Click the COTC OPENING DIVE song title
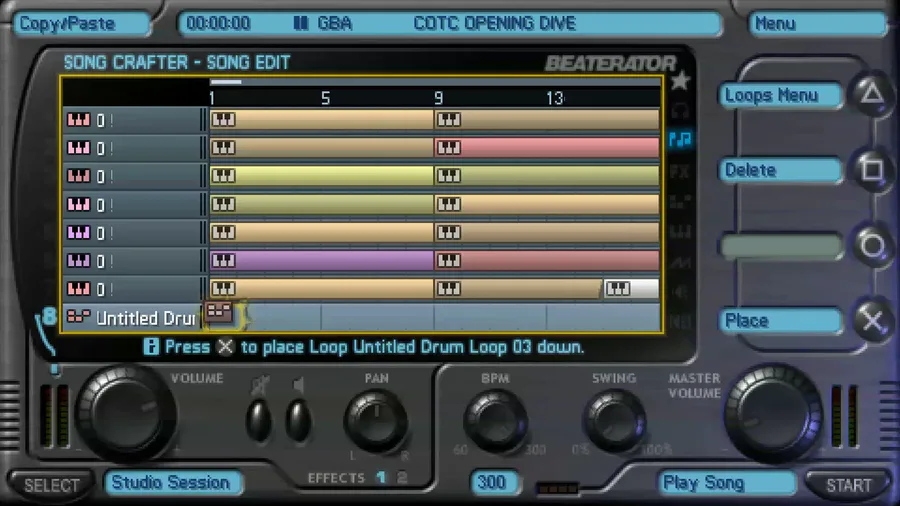The height and width of the screenshot is (506, 900). click(494, 23)
